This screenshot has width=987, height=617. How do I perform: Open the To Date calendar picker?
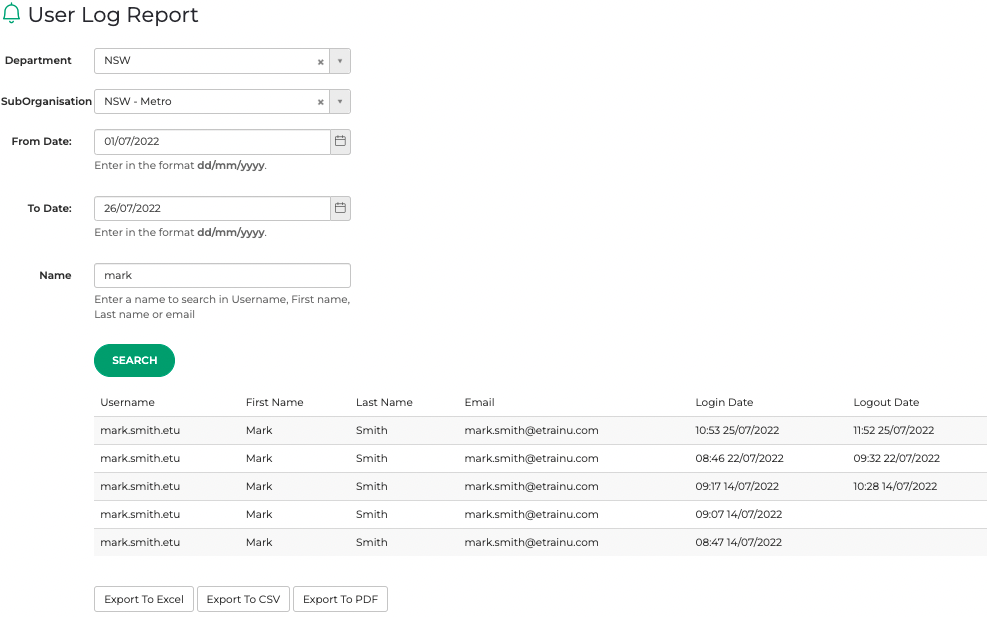[x=340, y=208]
